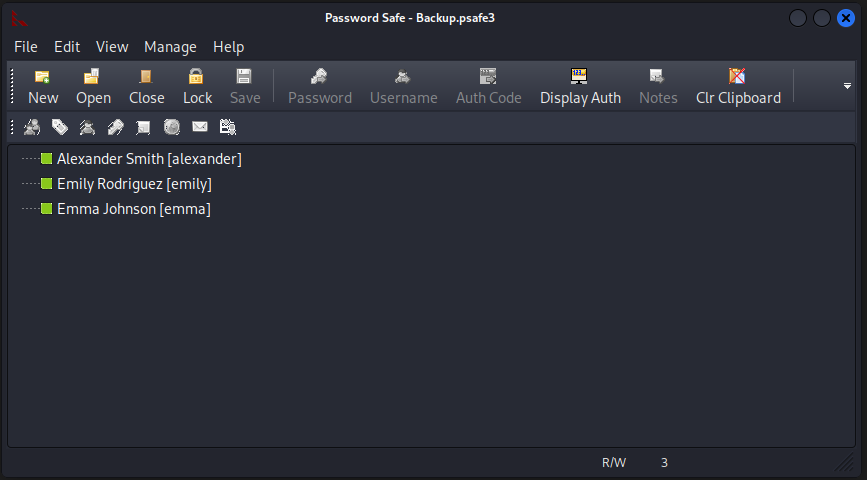Click the Title drag icon (tag)

point(60,127)
